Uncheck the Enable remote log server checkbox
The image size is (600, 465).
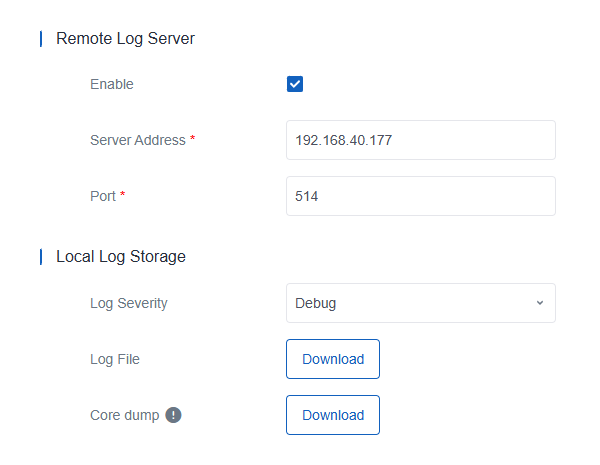(295, 84)
